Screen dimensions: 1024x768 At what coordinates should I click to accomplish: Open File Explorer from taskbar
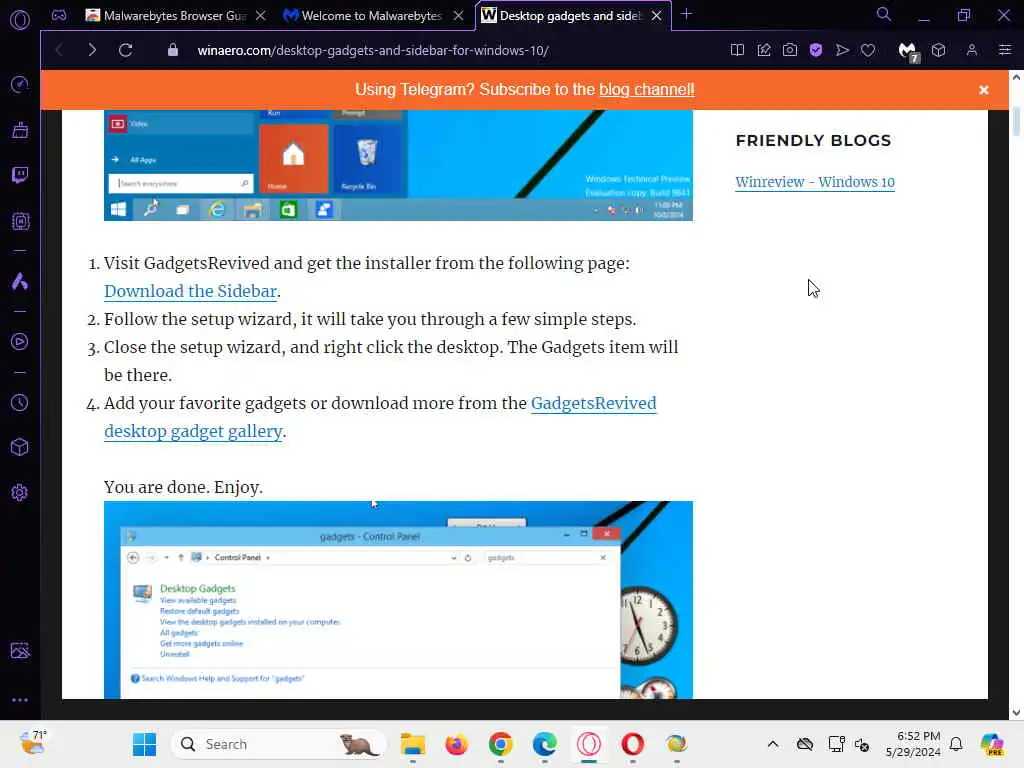click(413, 744)
